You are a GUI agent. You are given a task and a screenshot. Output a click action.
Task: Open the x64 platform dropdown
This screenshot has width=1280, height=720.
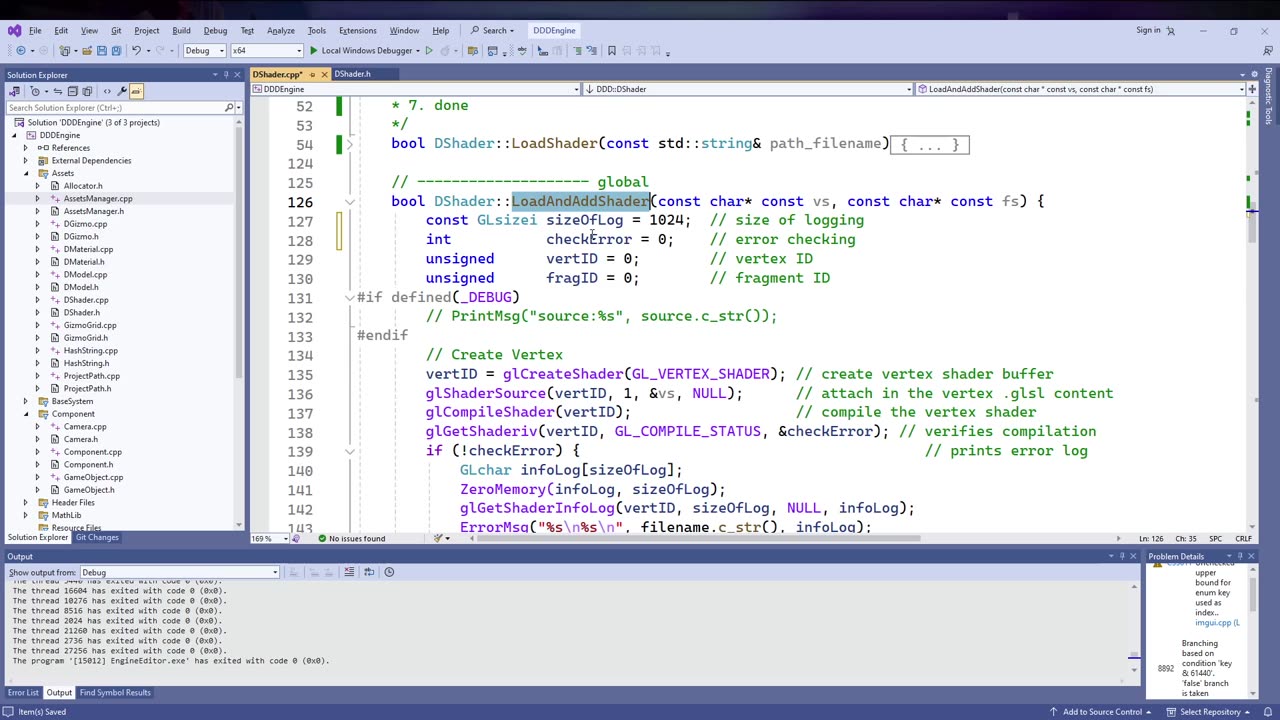click(x=266, y=50)
